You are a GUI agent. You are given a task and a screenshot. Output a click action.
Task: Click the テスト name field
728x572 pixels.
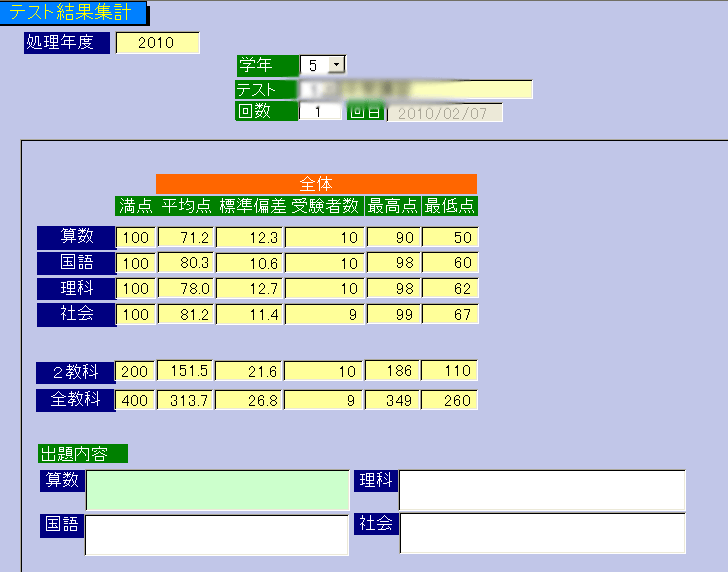(415, 89)
